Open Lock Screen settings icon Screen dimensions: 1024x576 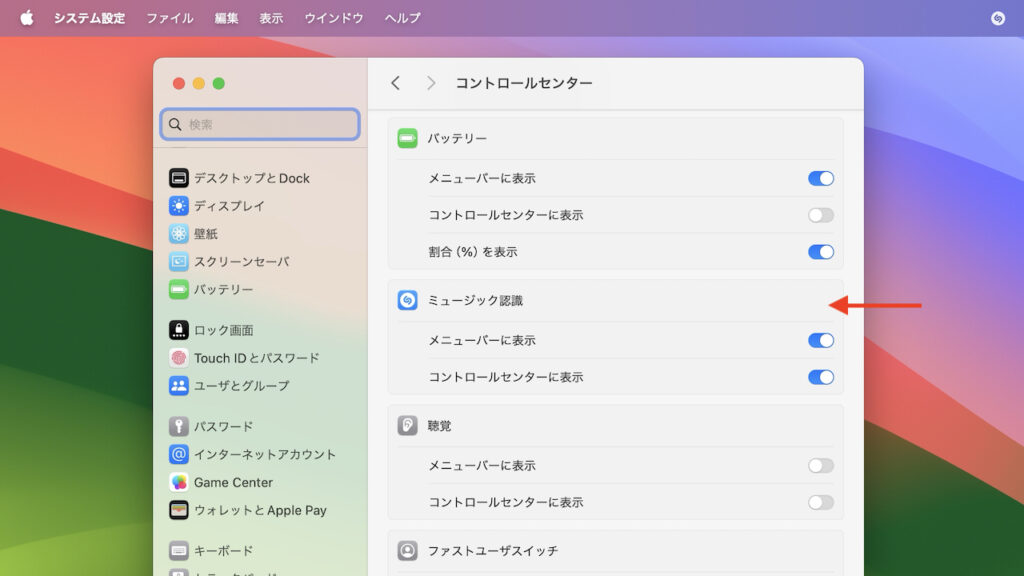[x=179, y=330]
